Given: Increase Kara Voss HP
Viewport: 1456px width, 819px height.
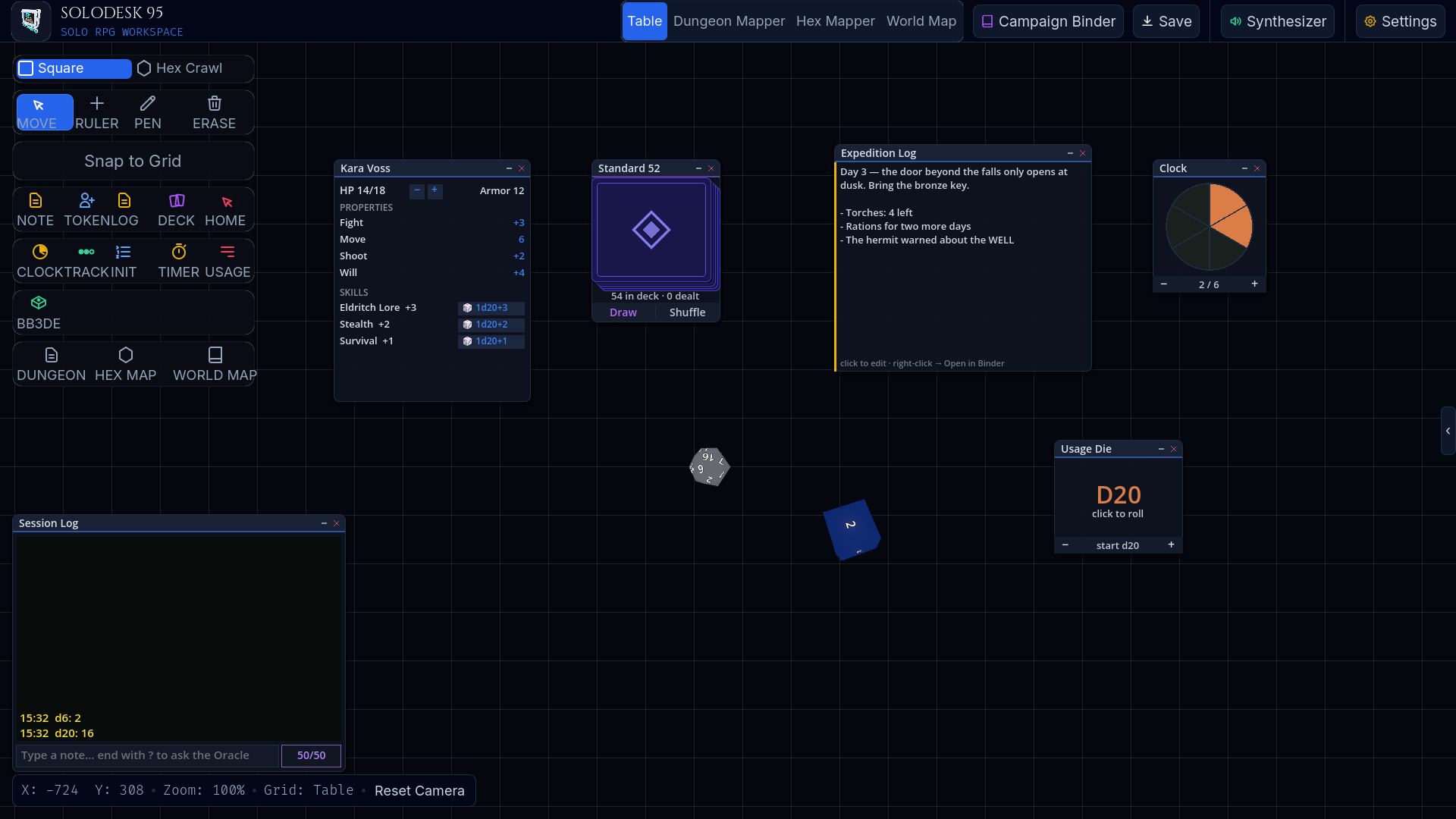Looking at the screenshot, I should click(x=435, y=190).
